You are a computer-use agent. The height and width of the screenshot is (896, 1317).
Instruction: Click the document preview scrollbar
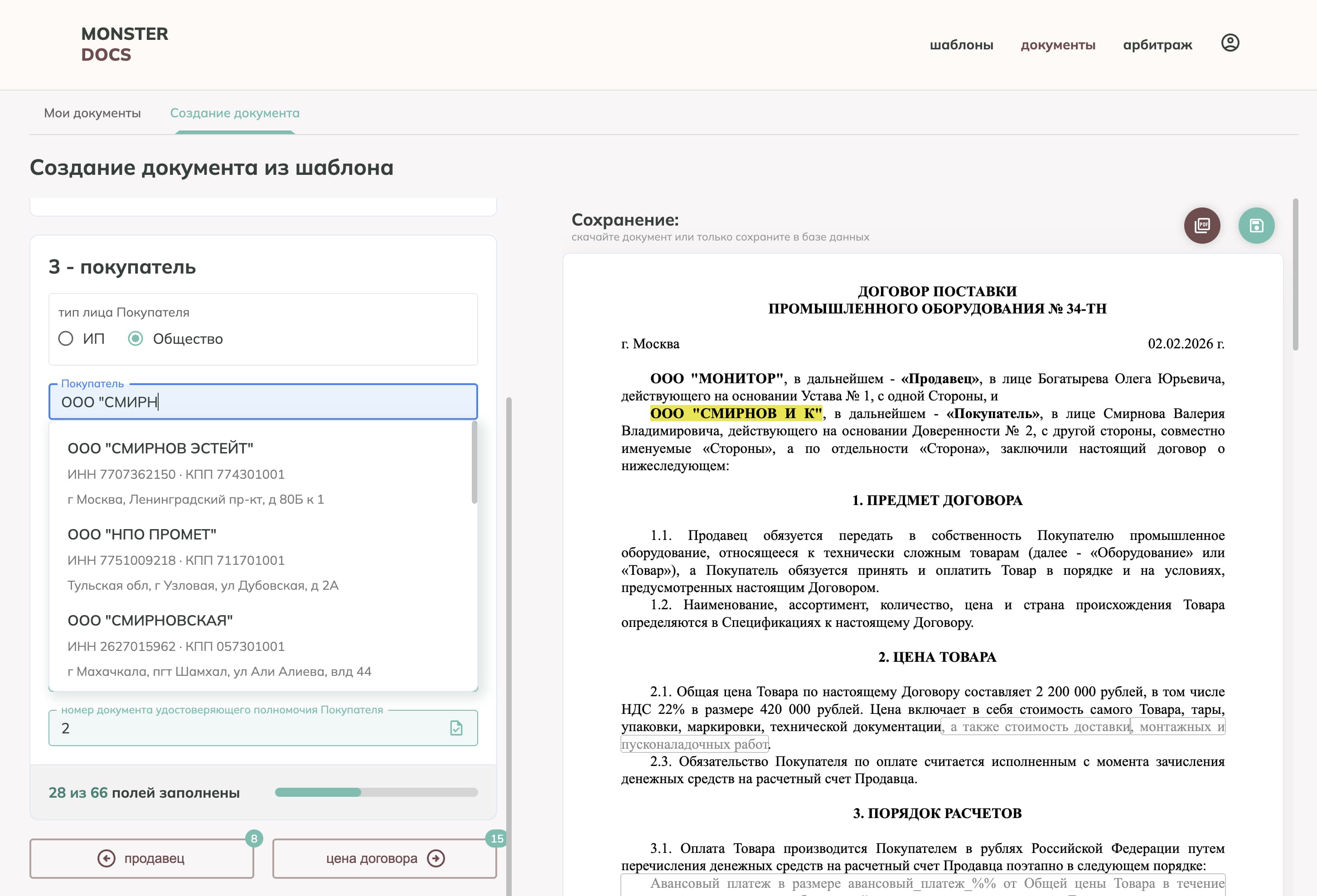pyautogui.click(x=1295, y=275)
